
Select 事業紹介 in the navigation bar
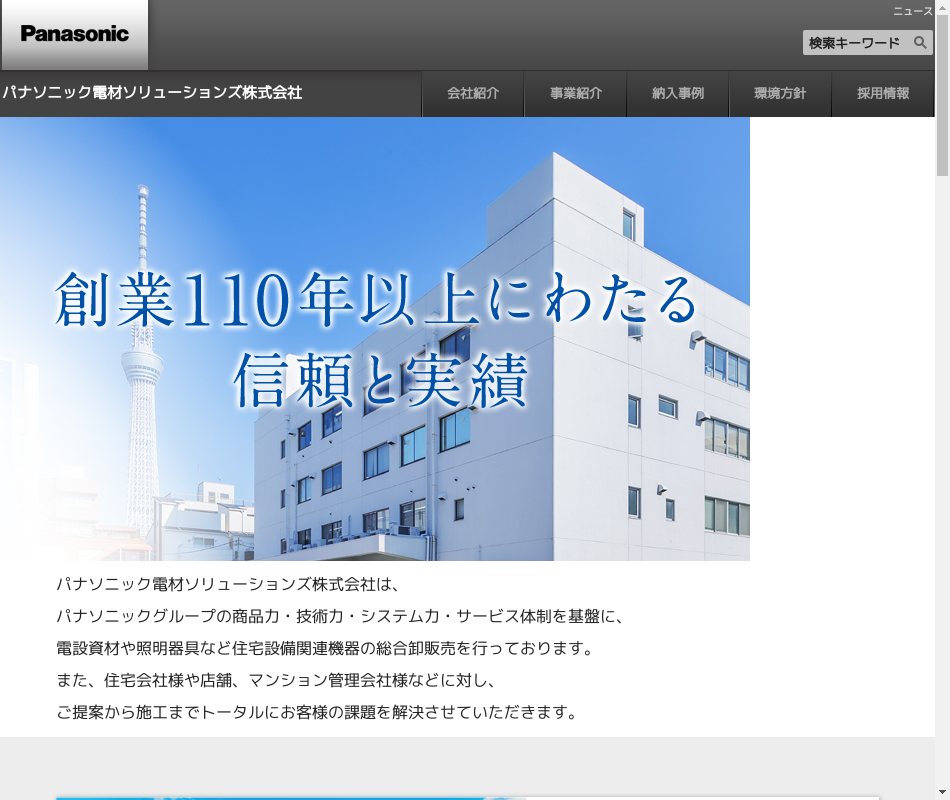[x=576, y=94]
